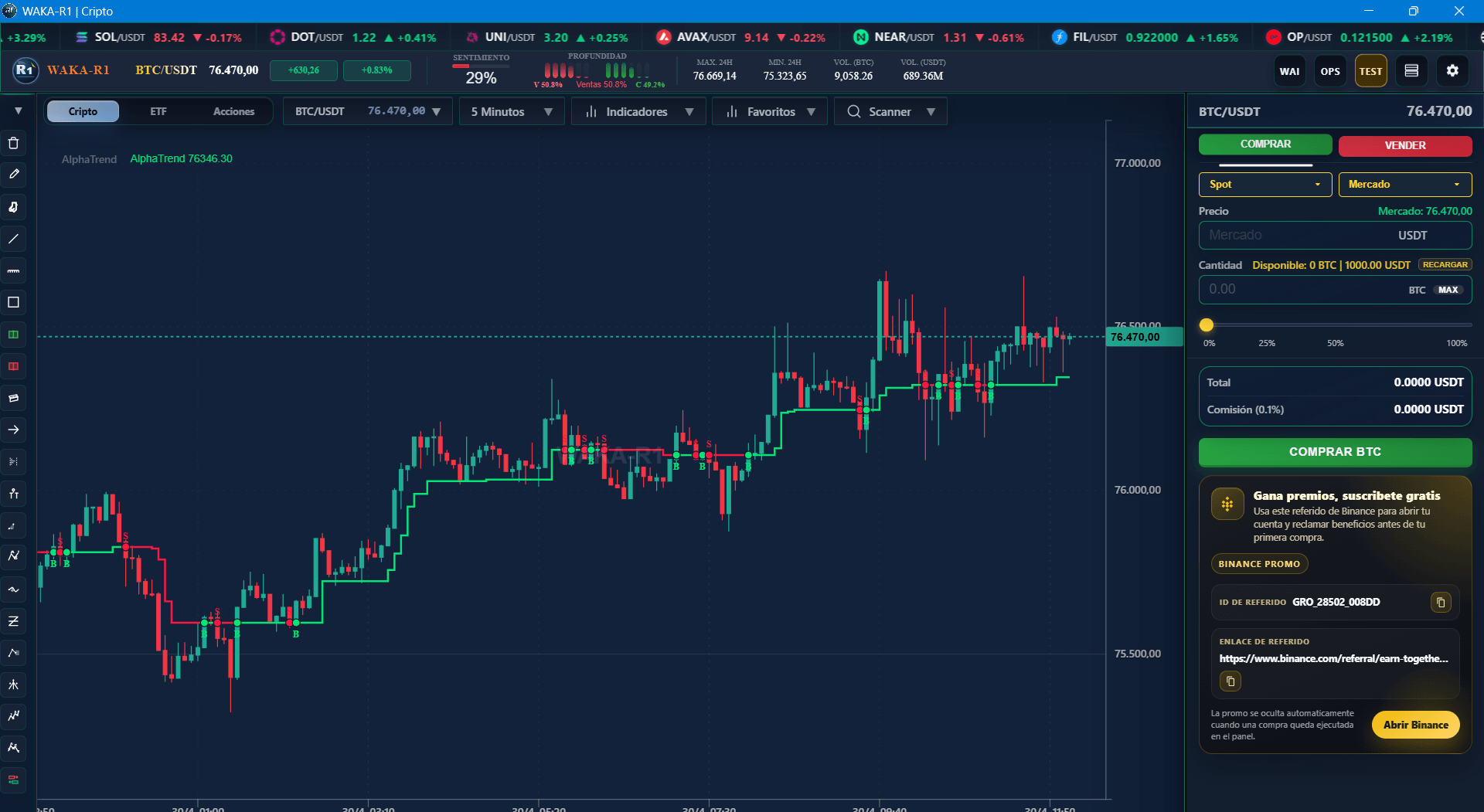This screenshot has width=1484, height=812.
Task: Click the NEAR/USDT ticker entry
Action: tap(938, 37)
